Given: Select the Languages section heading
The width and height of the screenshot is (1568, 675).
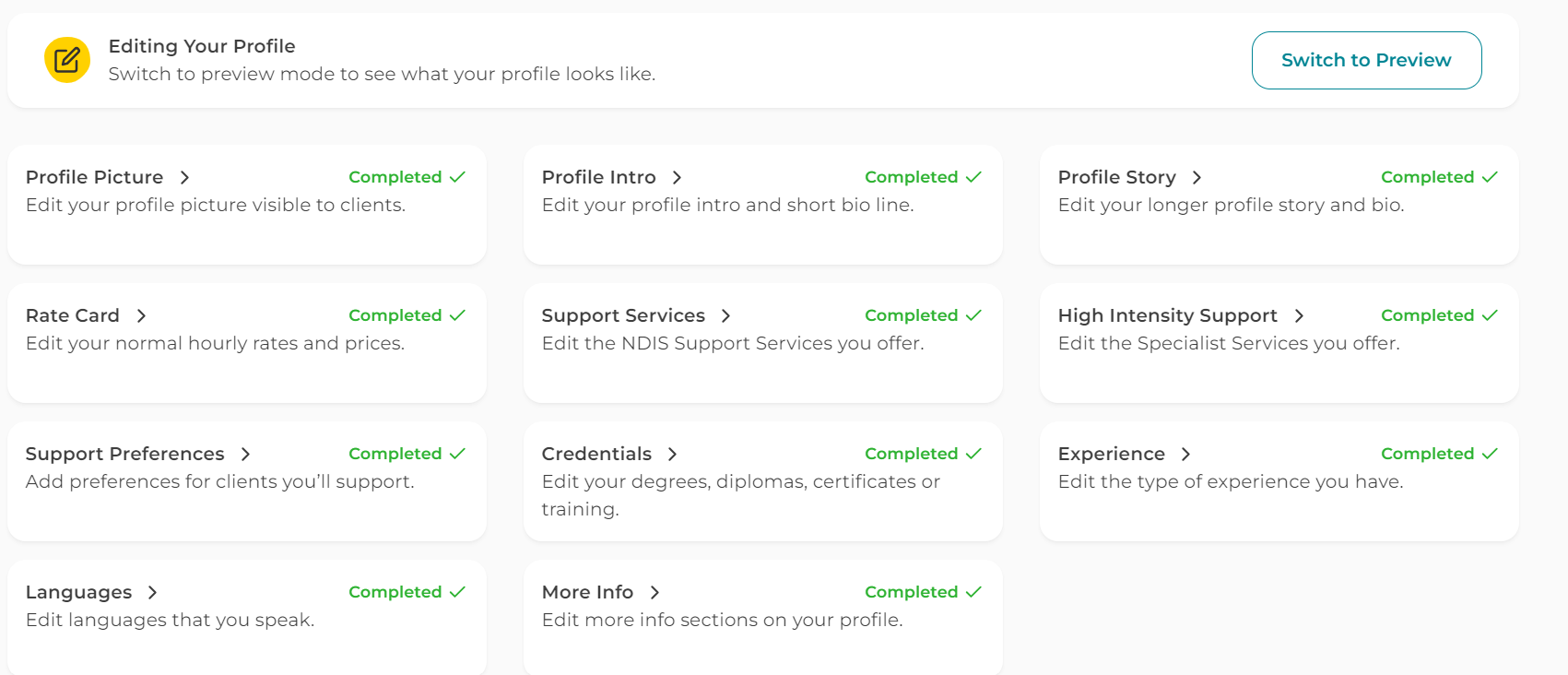Looking at the screenshot, I should click(x=78, y=592).
